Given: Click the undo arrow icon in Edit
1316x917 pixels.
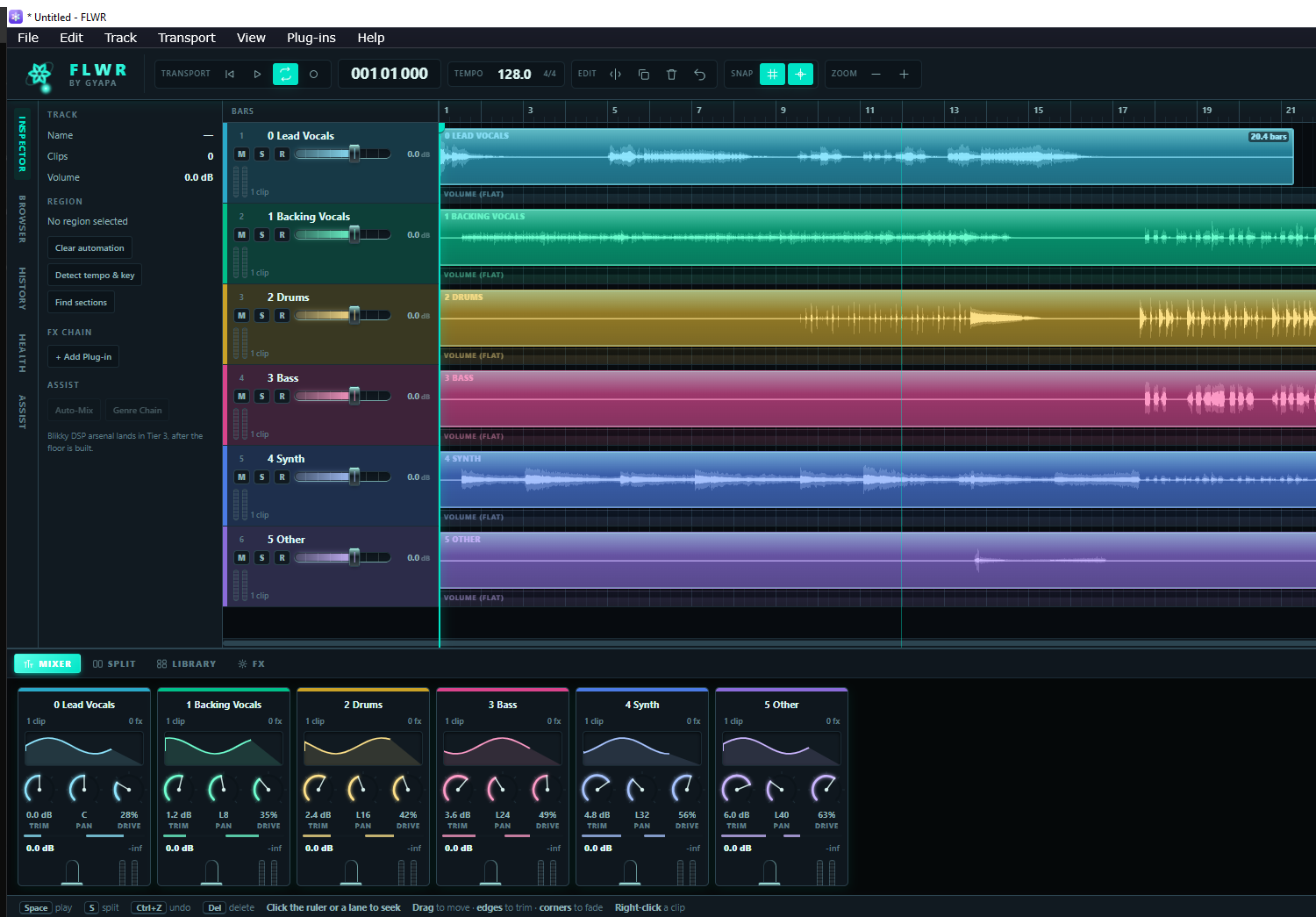Looking at the screenshot, I should click(700, 75).
